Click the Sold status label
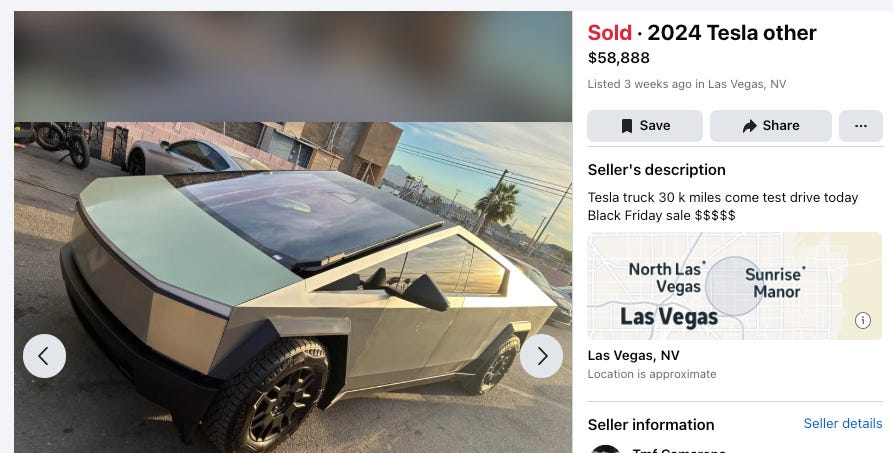The image size is (893, 453). (609, 33)
